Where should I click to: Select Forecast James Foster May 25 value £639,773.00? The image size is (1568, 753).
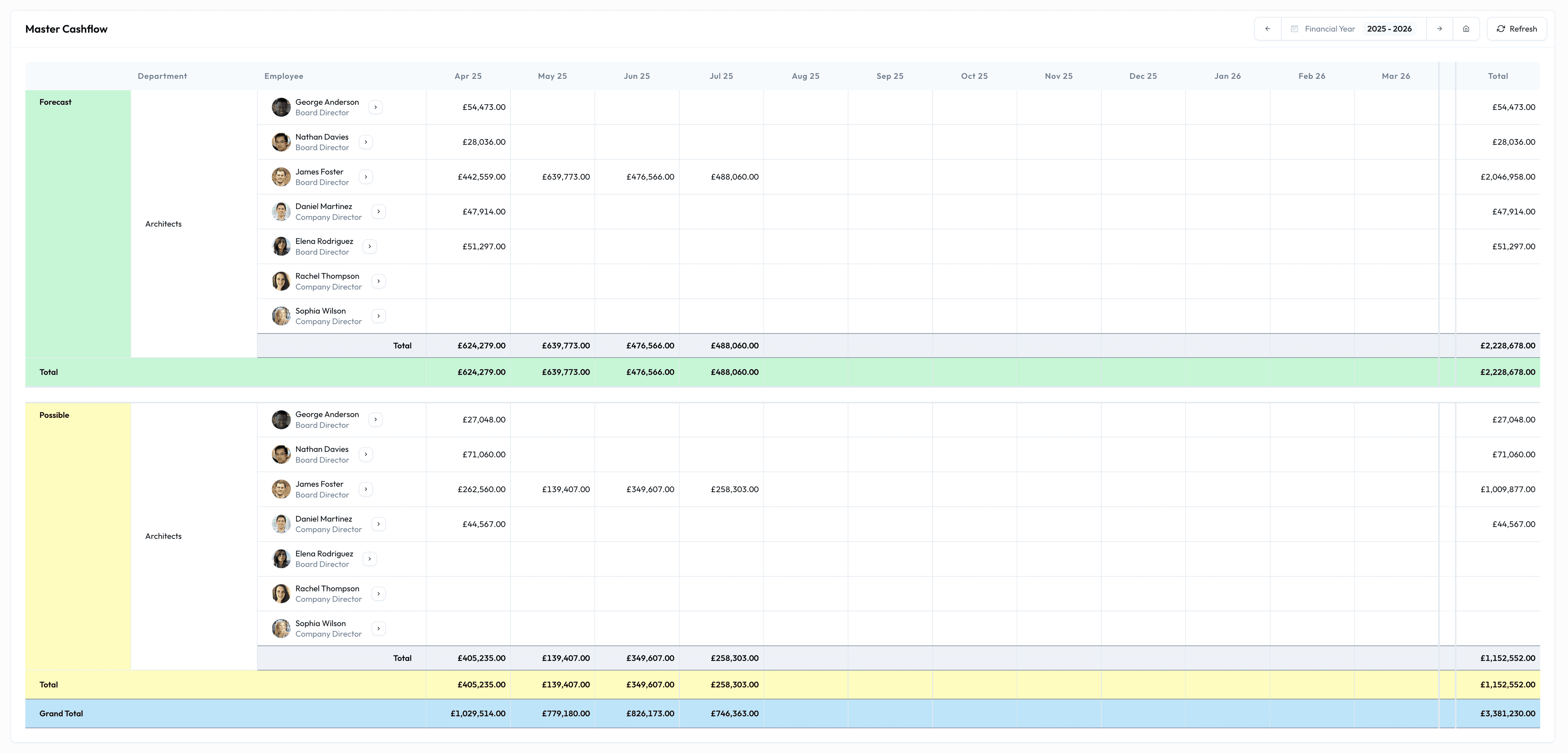566,177
